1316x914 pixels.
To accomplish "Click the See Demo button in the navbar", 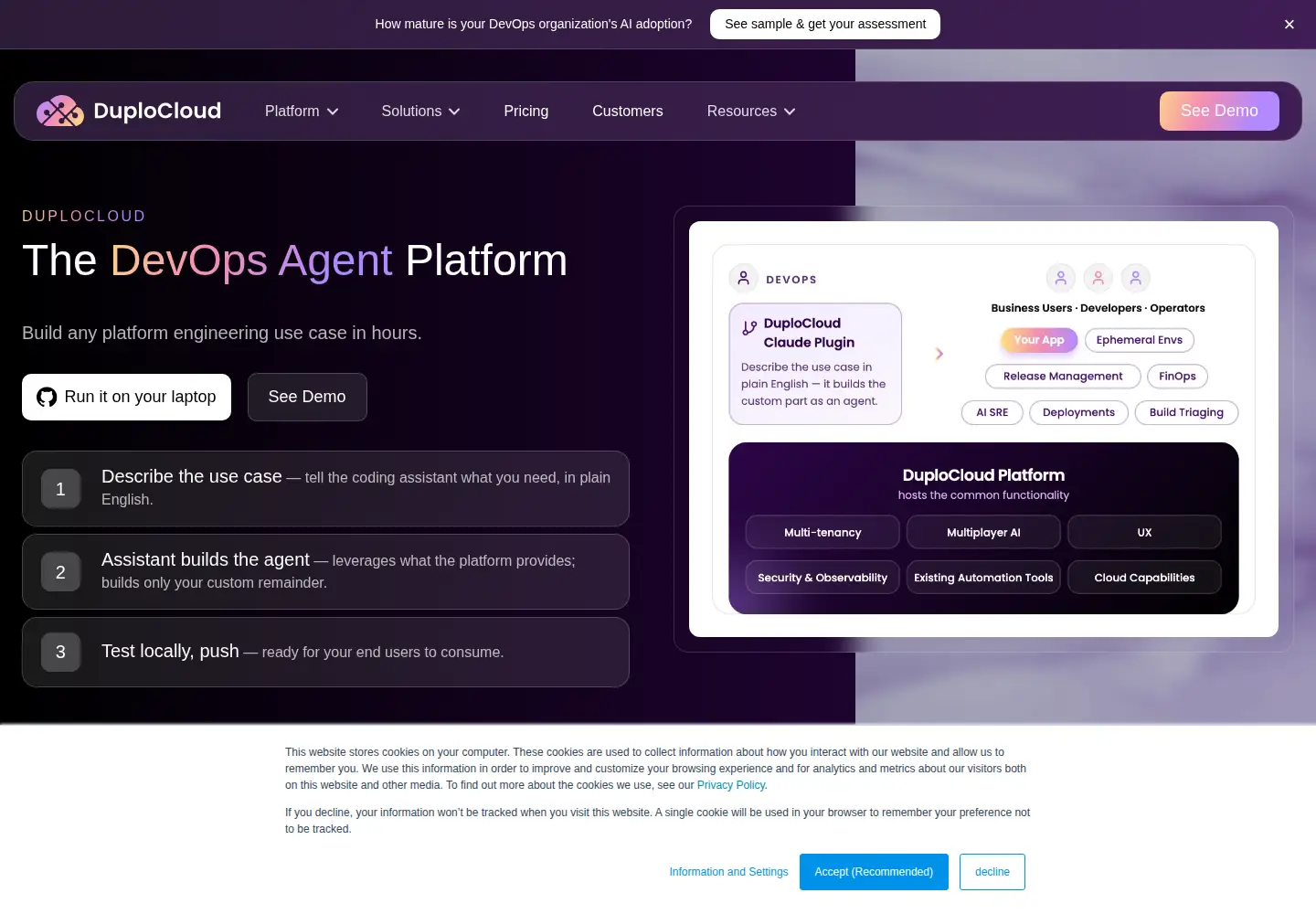I will click(1219, 111).
